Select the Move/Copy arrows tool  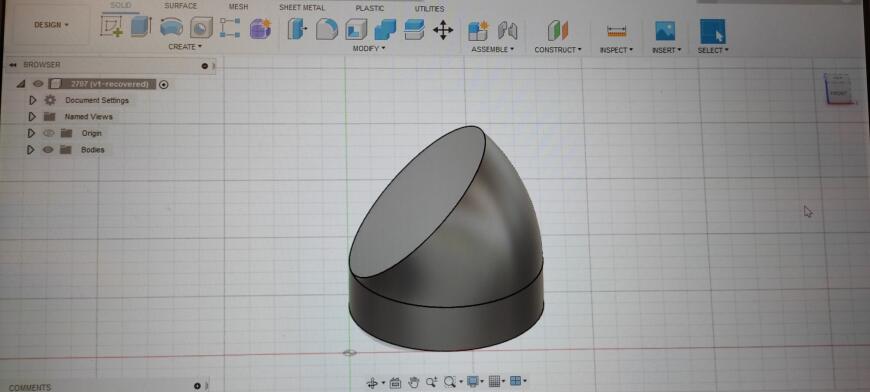(x=443, y=30)
